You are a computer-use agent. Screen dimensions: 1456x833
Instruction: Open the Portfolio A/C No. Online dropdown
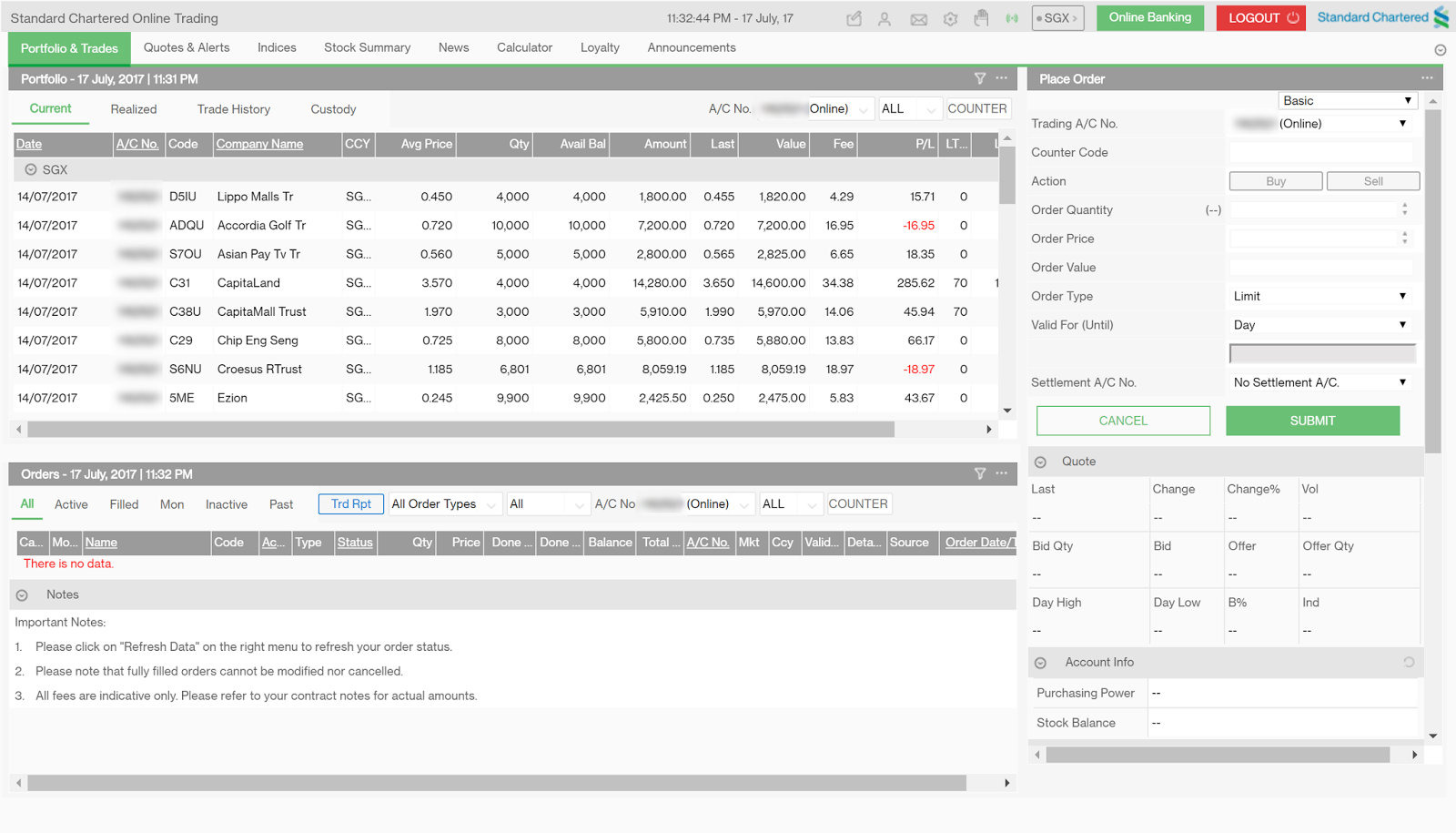point(816,109)
